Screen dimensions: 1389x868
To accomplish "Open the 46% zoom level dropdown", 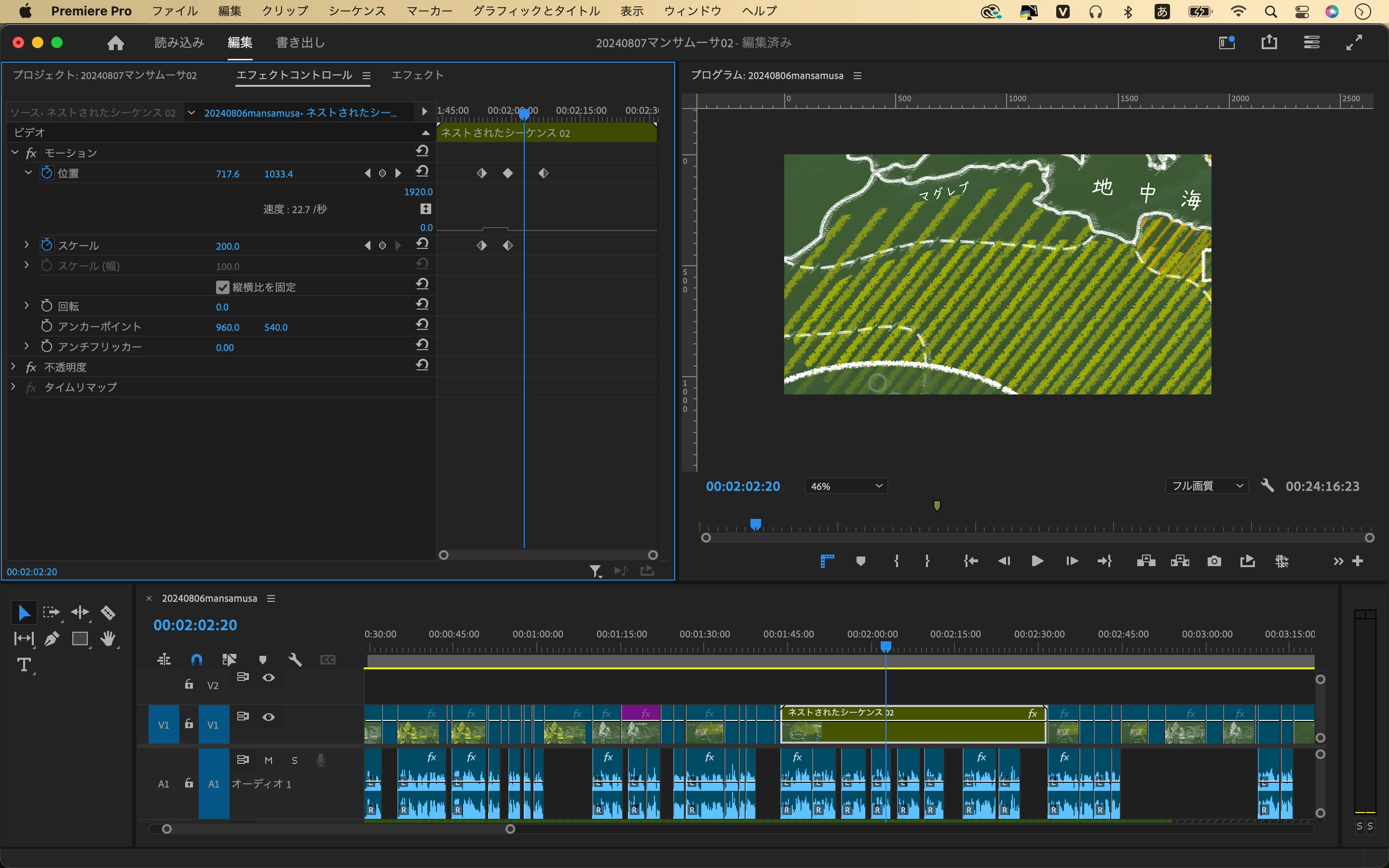I will [846, 486].
